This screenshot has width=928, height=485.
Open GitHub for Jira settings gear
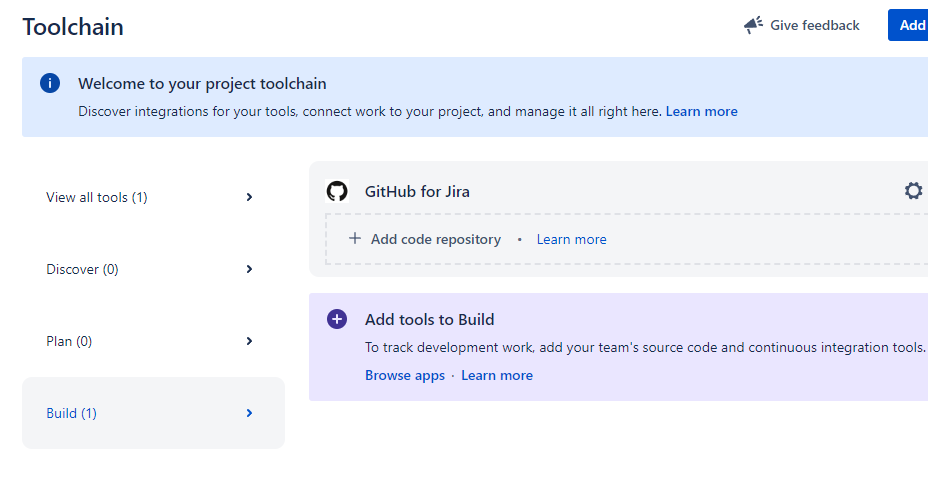click(913, 191)
